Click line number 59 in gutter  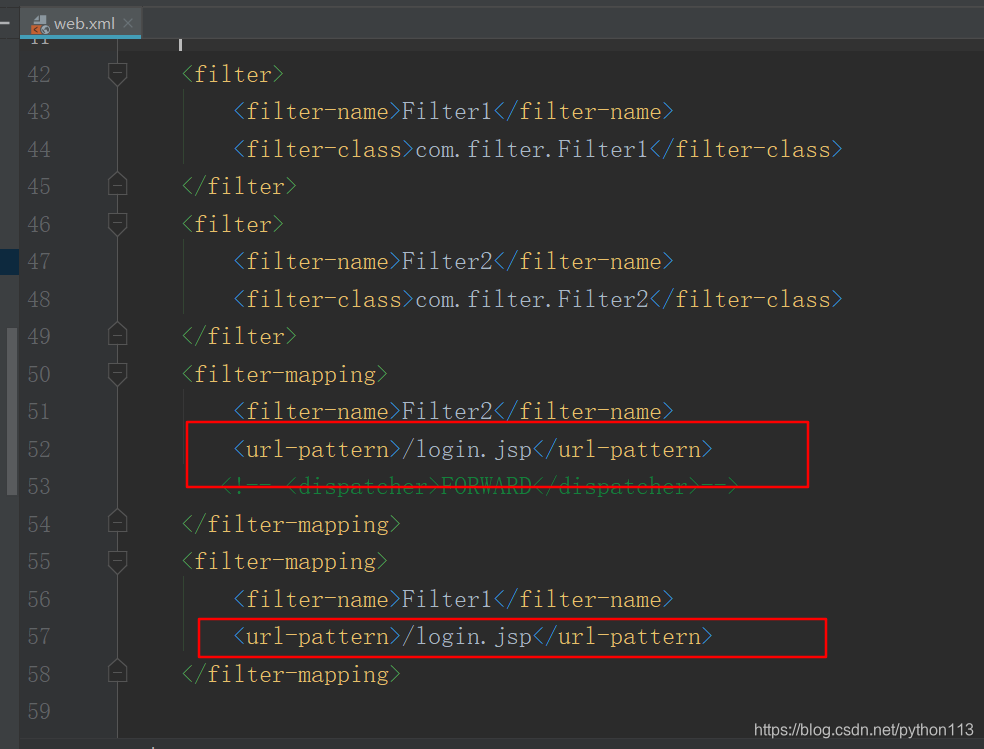(x=39, y=711)
